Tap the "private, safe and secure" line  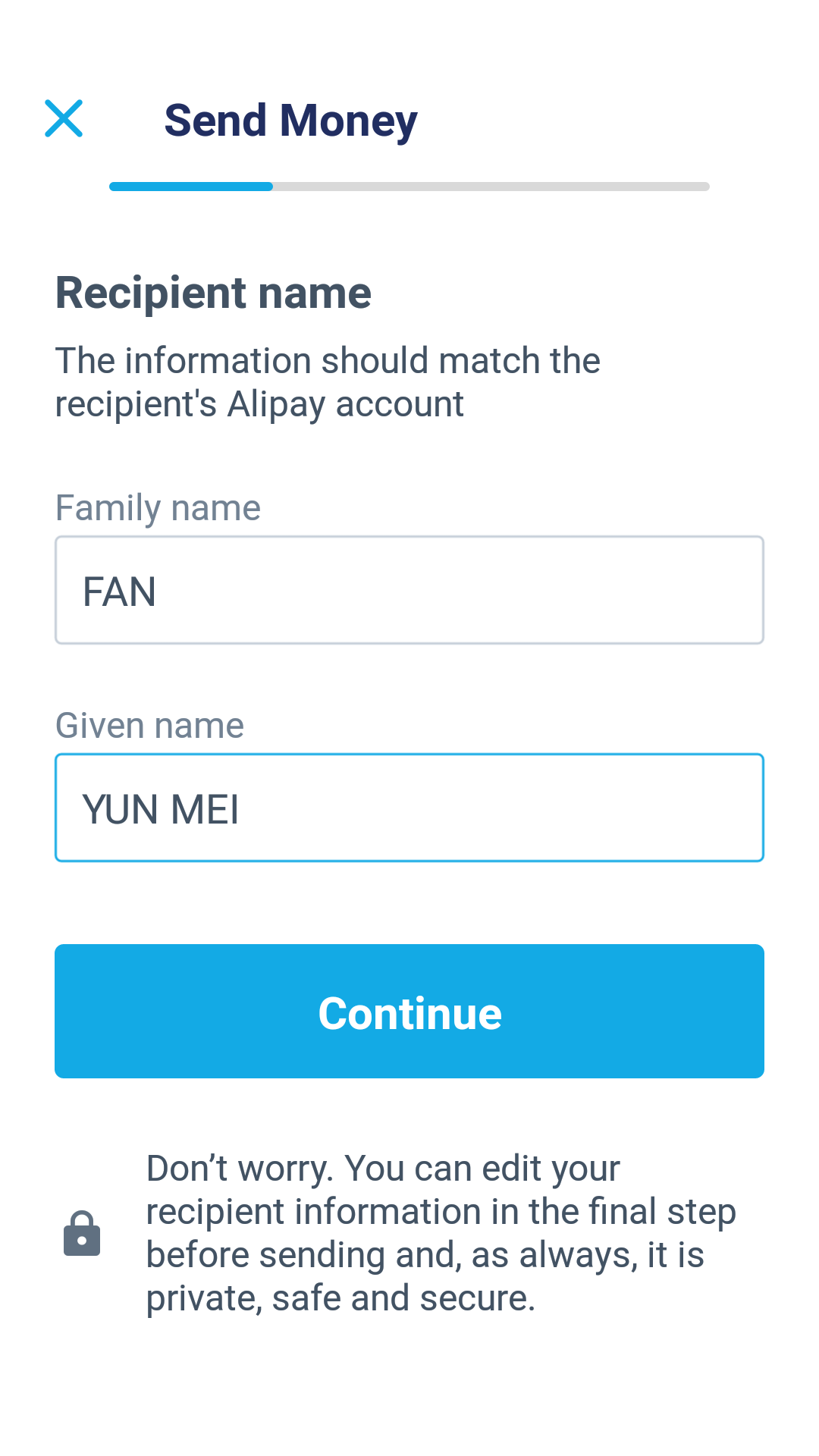pos(340,1298)
